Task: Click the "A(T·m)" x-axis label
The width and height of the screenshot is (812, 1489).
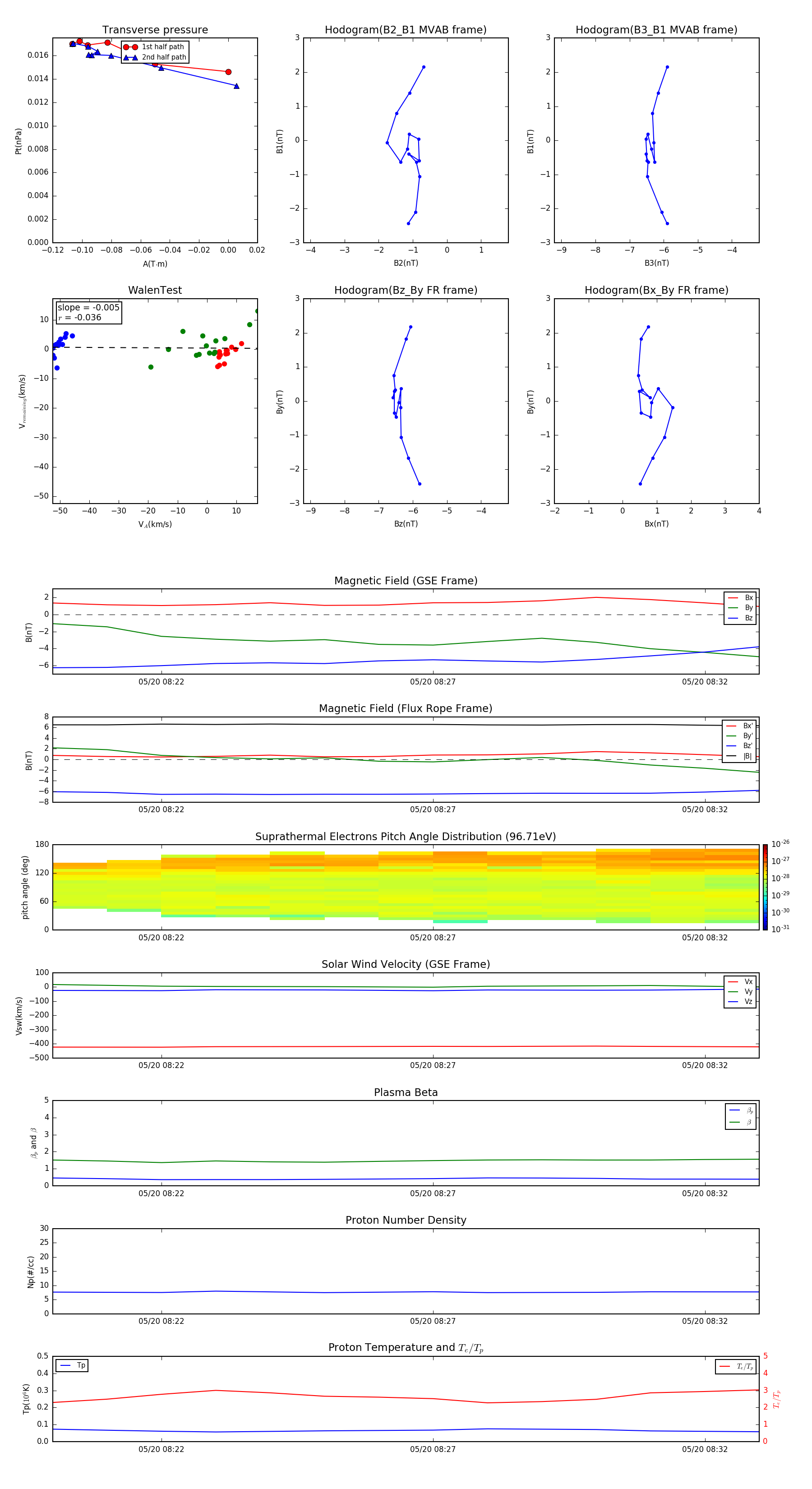Action: point(155,264)
